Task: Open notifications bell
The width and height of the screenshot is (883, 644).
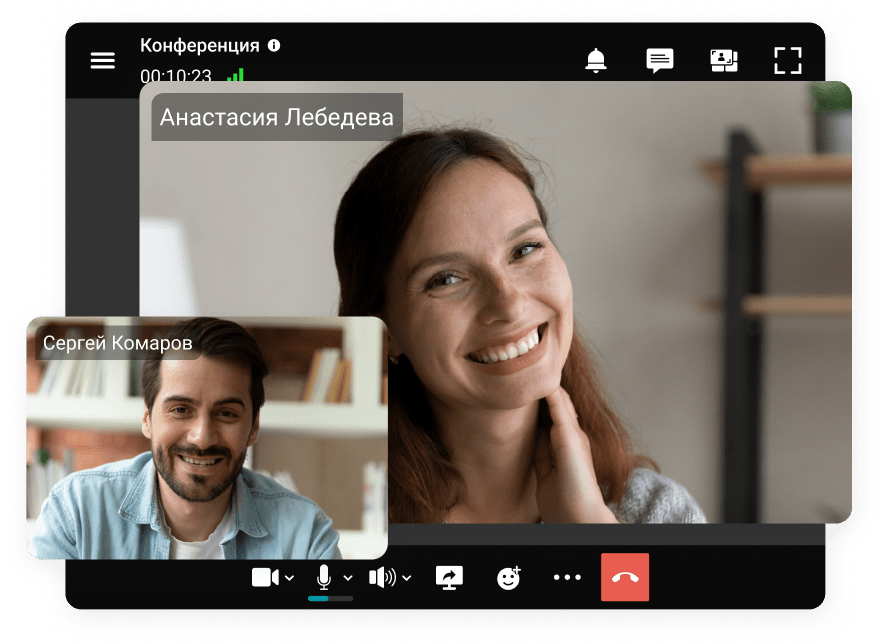Action: coord(596,60)
